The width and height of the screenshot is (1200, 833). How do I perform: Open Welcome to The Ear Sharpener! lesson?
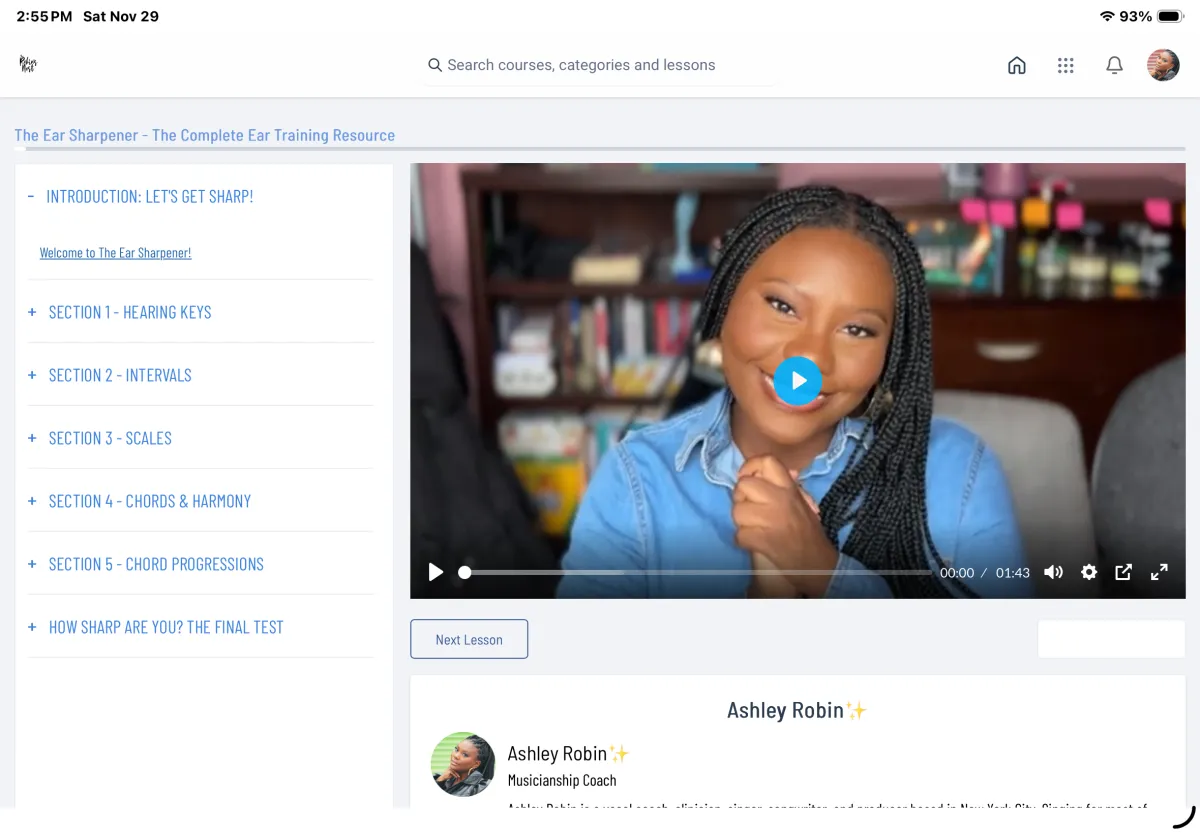tap(115, 253)
